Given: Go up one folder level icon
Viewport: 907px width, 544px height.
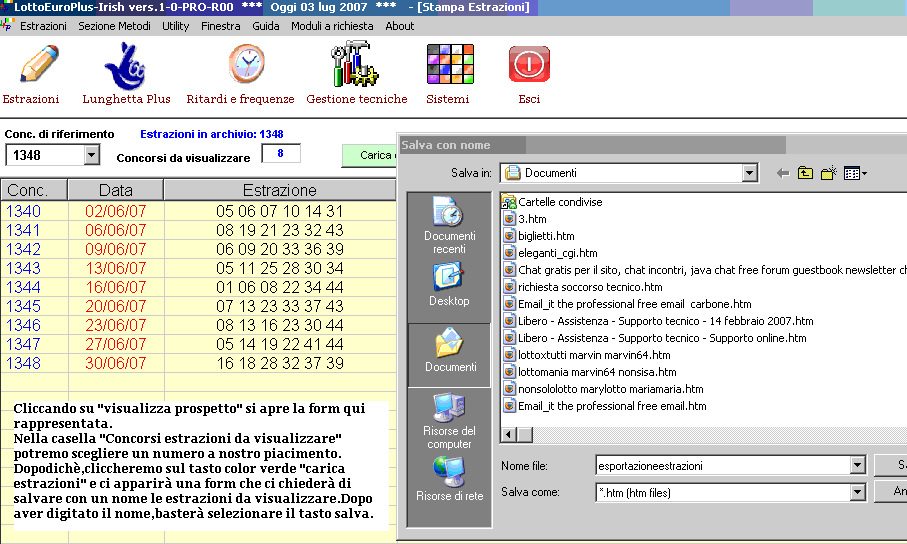Looking at the screenshot, I should (805, 172).
